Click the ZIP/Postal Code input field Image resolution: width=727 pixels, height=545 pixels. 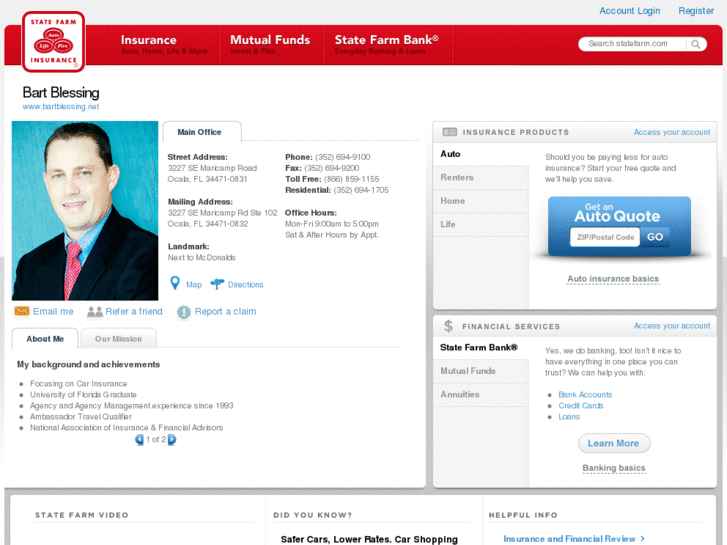coord(605,237)
